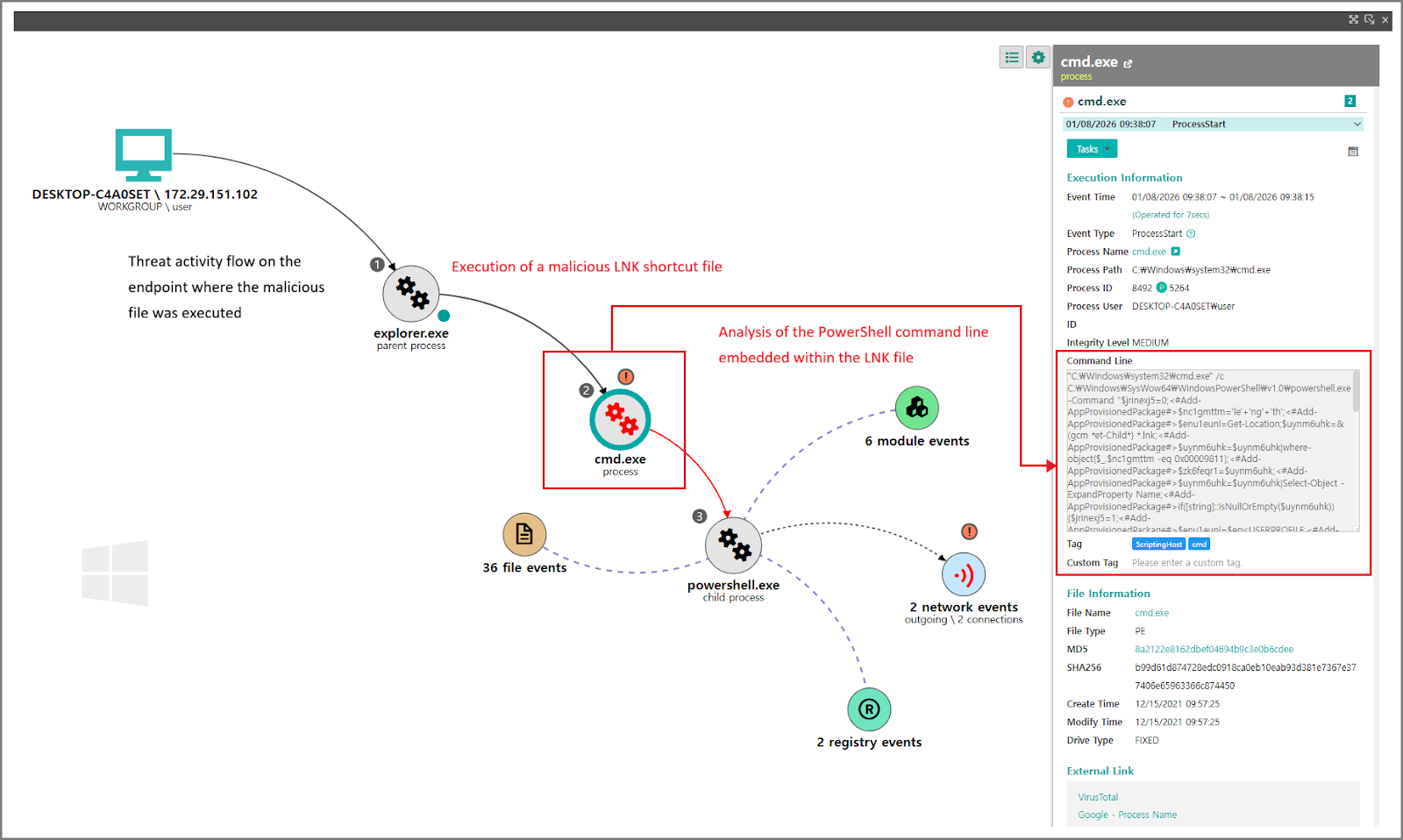Select the cmd tag
This screenshot has width=1403, height=840.
click(x=1199, y=544)
